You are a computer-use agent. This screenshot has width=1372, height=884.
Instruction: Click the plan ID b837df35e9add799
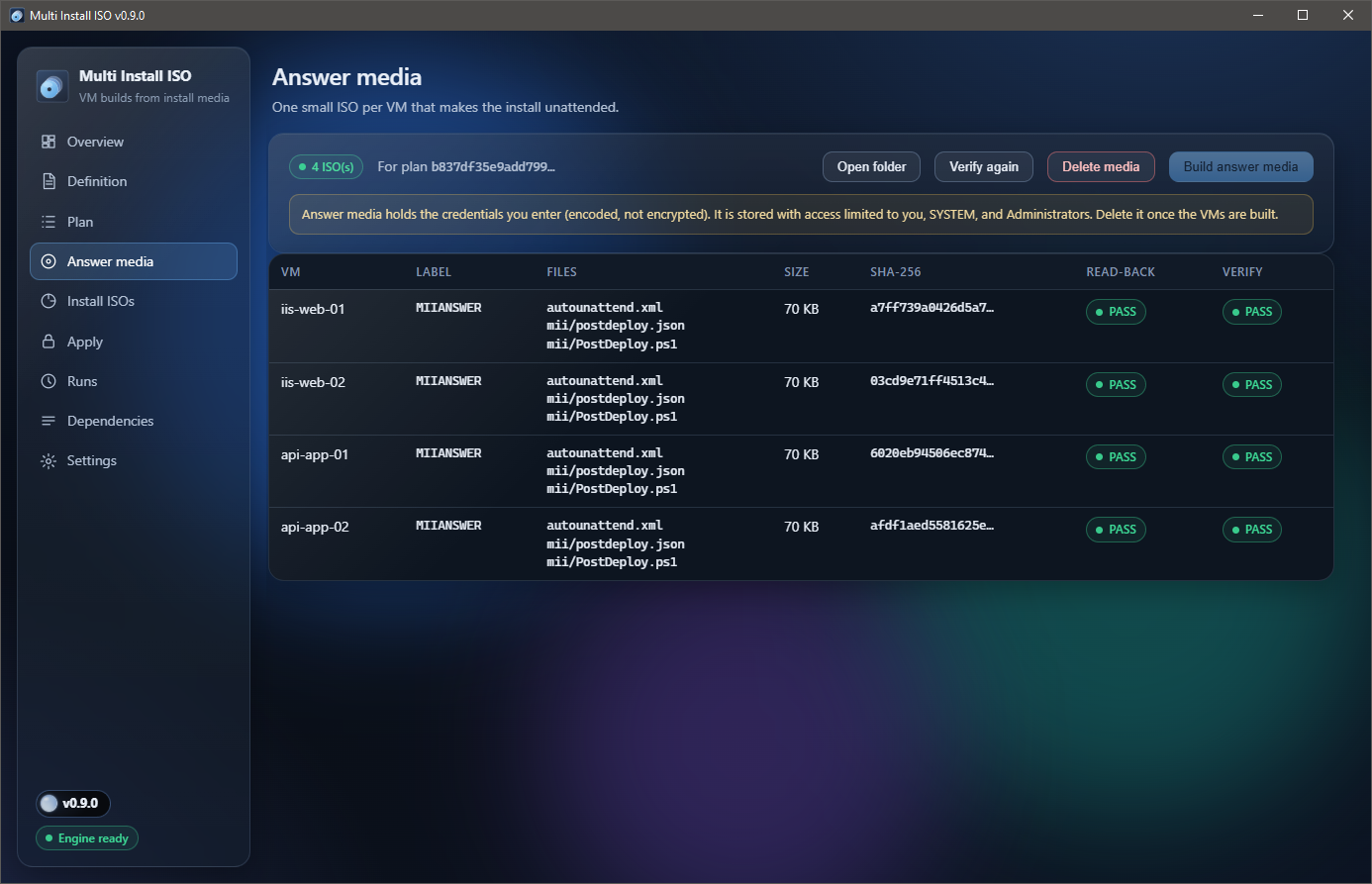click(x=493, y=166)
